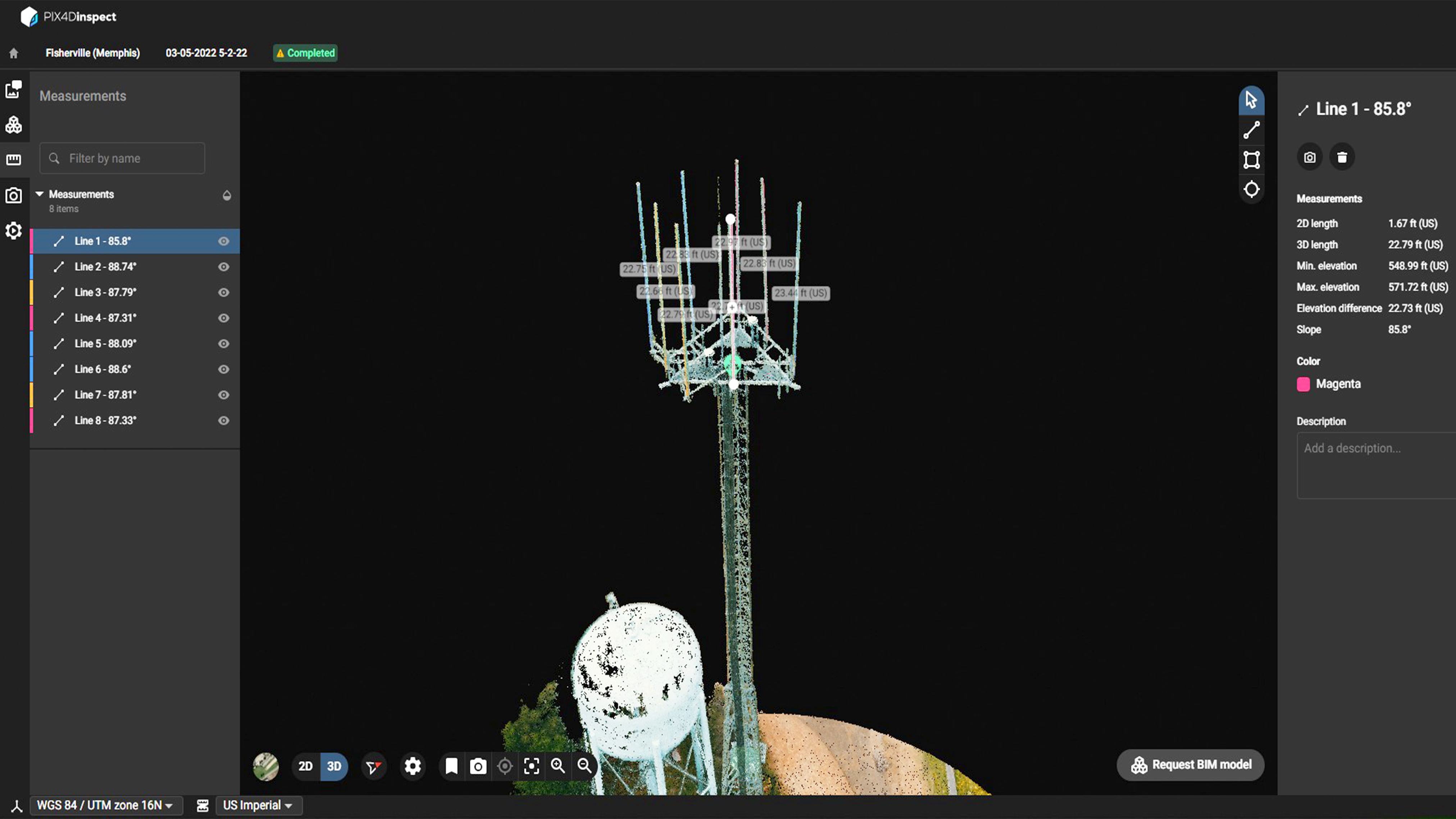
Task: Collapse the Measurements group tree
Action: 40,194
